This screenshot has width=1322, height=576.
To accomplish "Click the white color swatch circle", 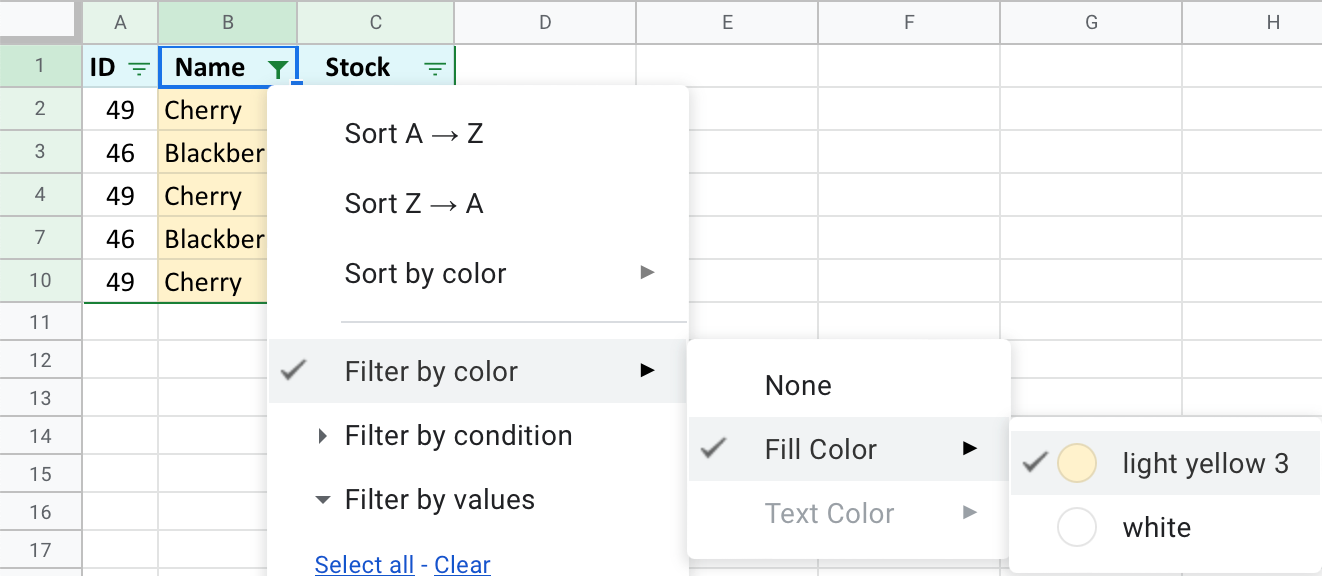I will coord(1077,527).
